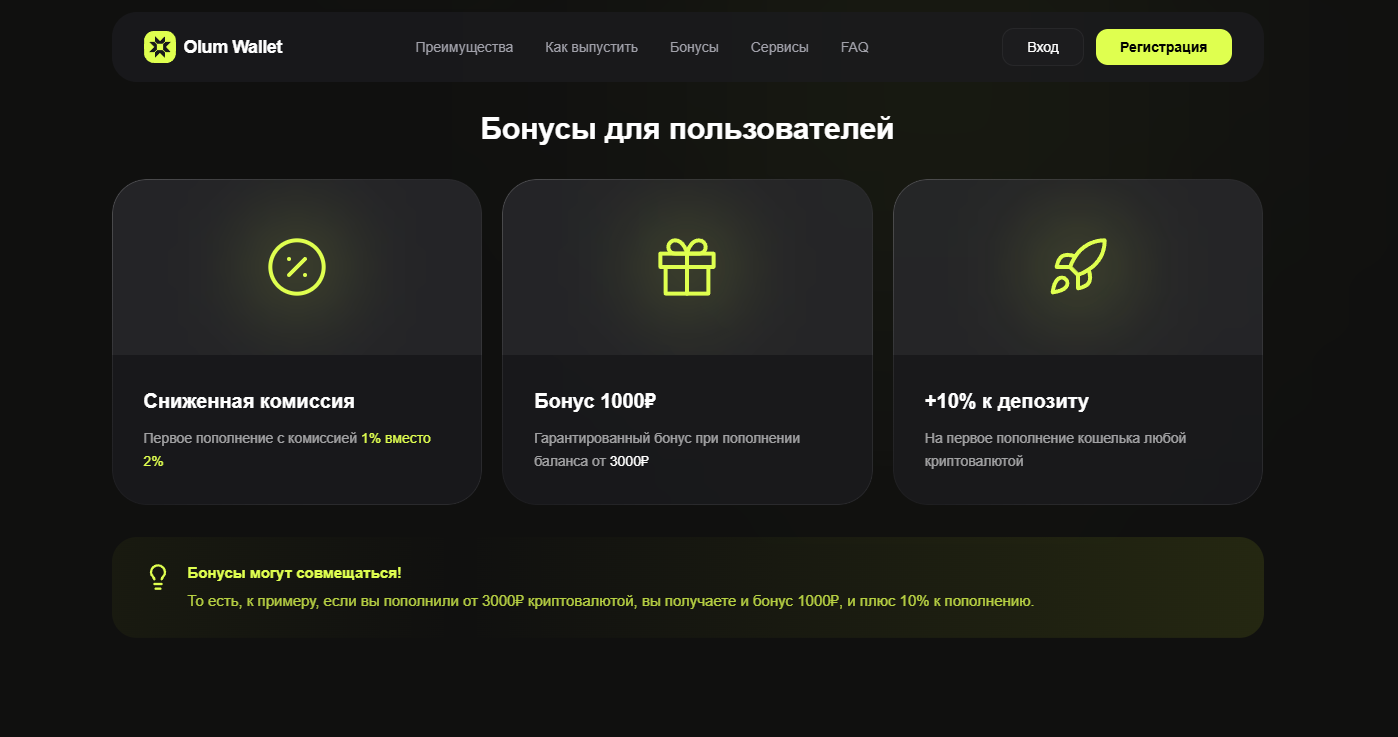
Task: Select Бонусы in the navigation
Action: click(694, 47)
